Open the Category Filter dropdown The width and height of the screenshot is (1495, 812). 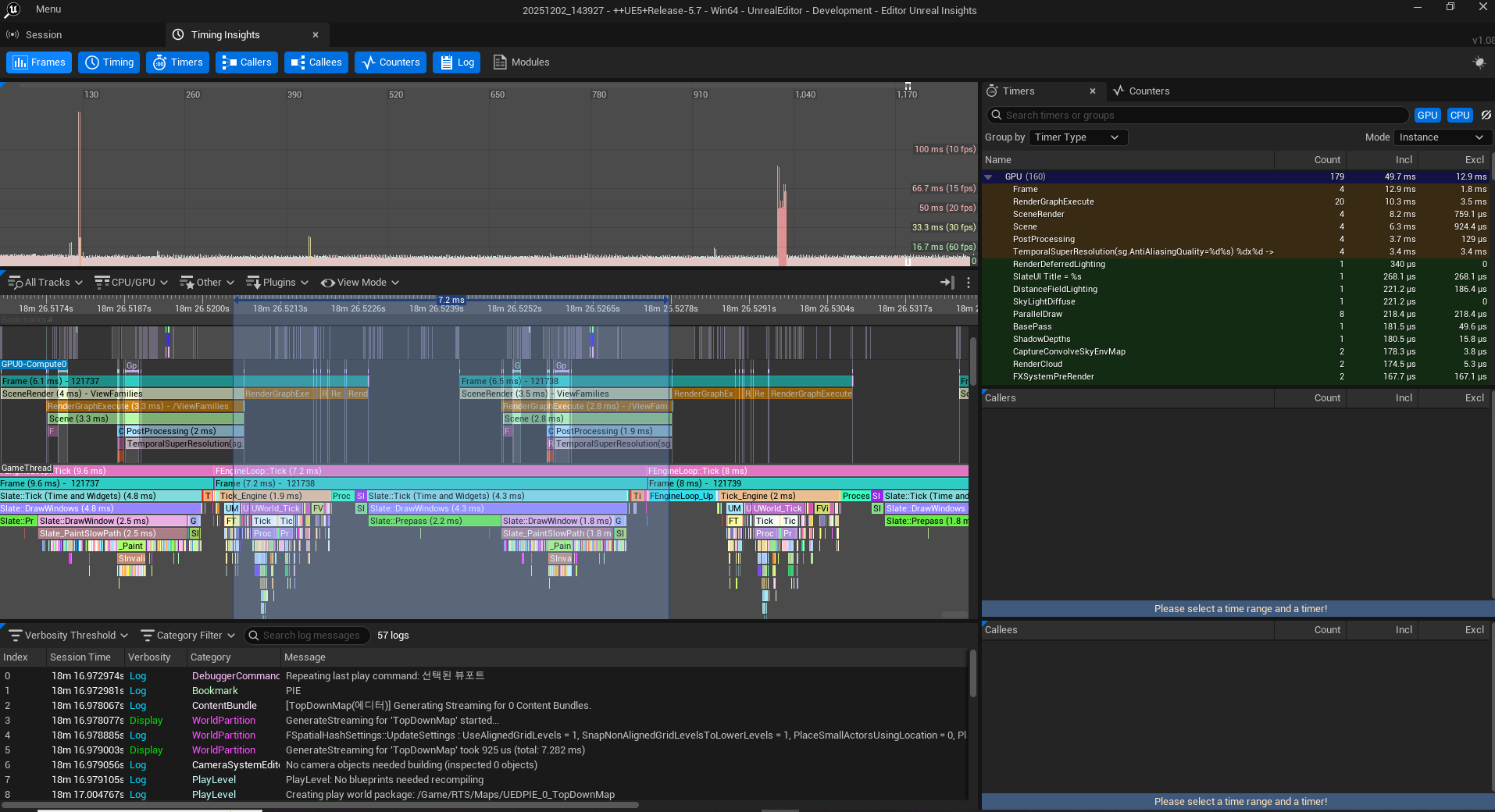(x=188, y=636)
